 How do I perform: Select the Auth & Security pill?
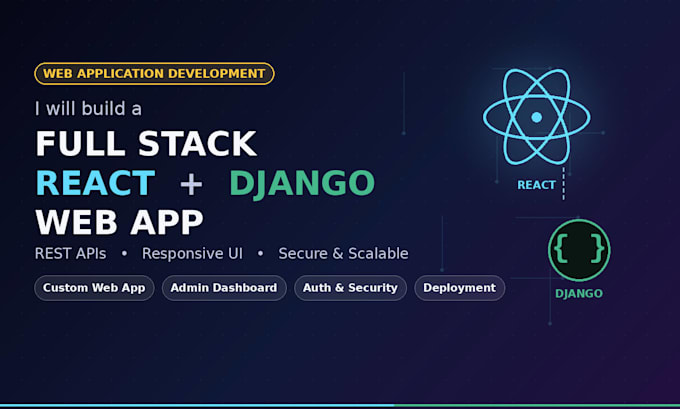pos(350,288)
